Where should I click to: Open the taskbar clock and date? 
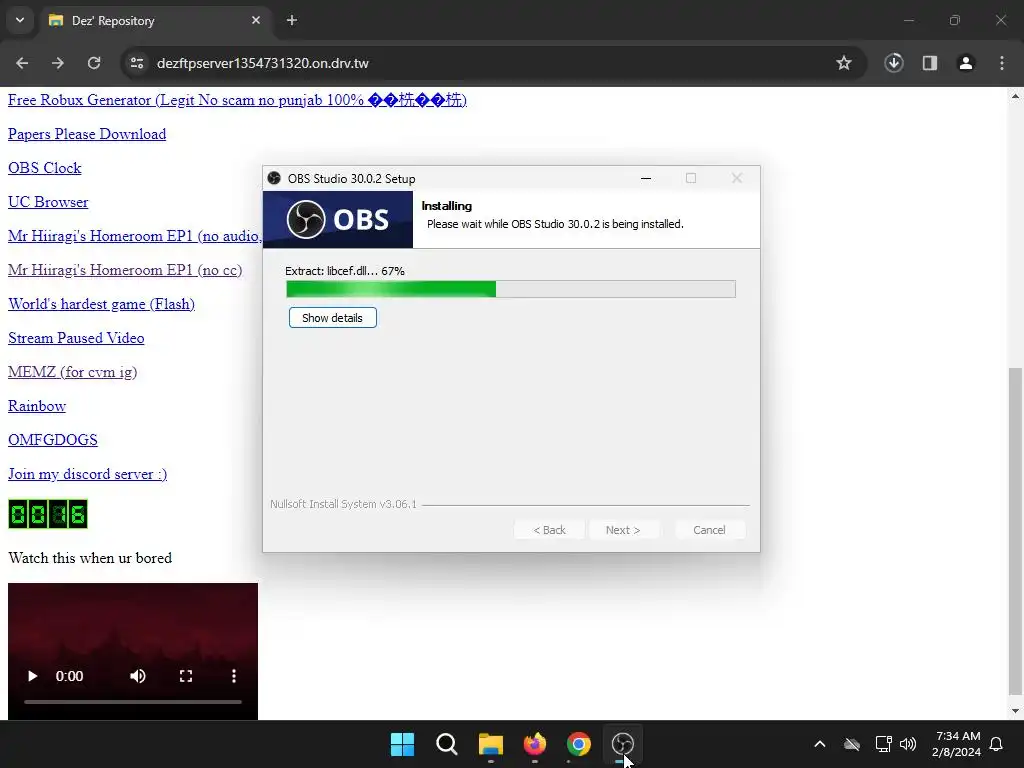tap(956, 744)
